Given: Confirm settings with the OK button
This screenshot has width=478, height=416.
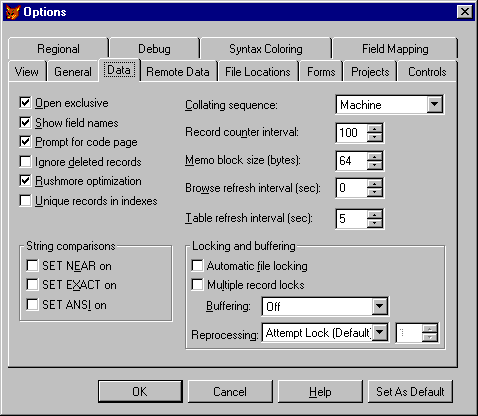Looking at the screenshot, I should (x=140, y=391).
